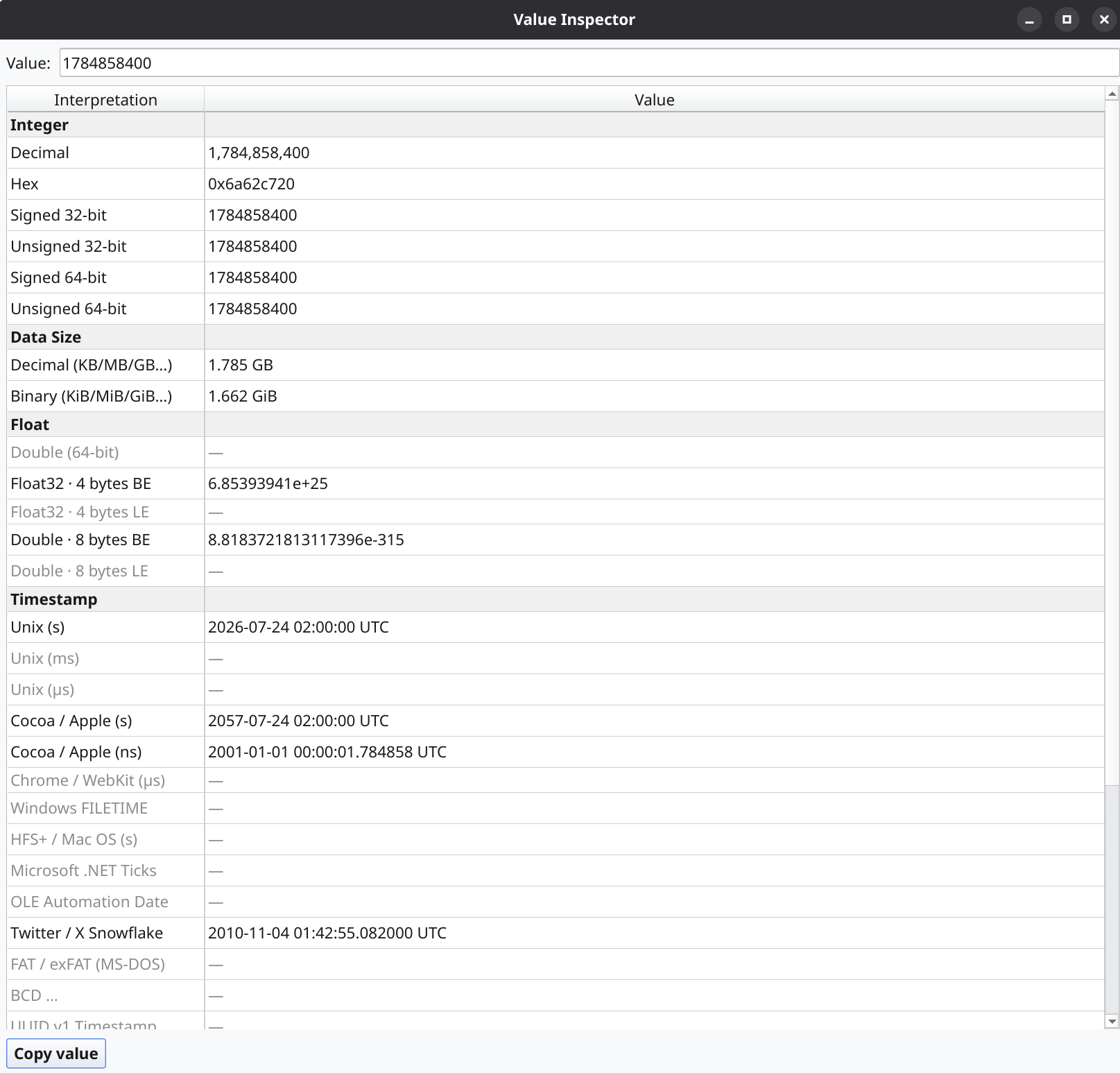Select the Double · 8 bytes BE row
The image size is (1120, 1073).
click(555, 540)
